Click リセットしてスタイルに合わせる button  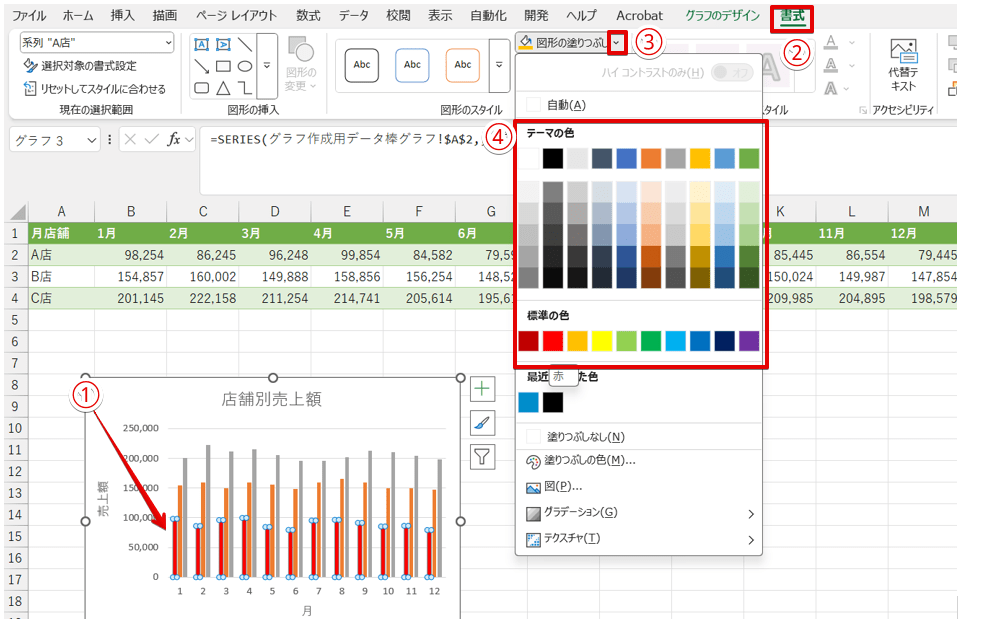(x=94, y=88)
